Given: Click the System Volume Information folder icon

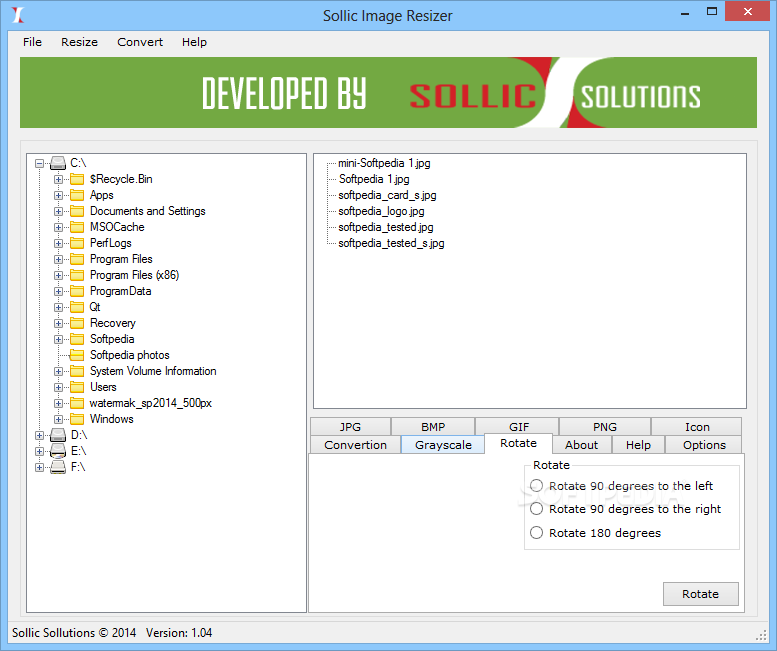Looking at the screenshot, I should pos(77,371).
